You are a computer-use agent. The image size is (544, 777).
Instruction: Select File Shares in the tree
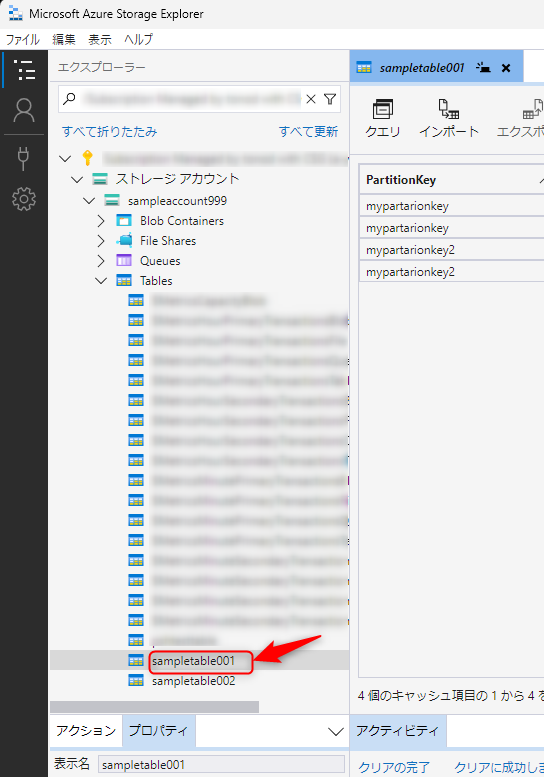coord(167,241)
